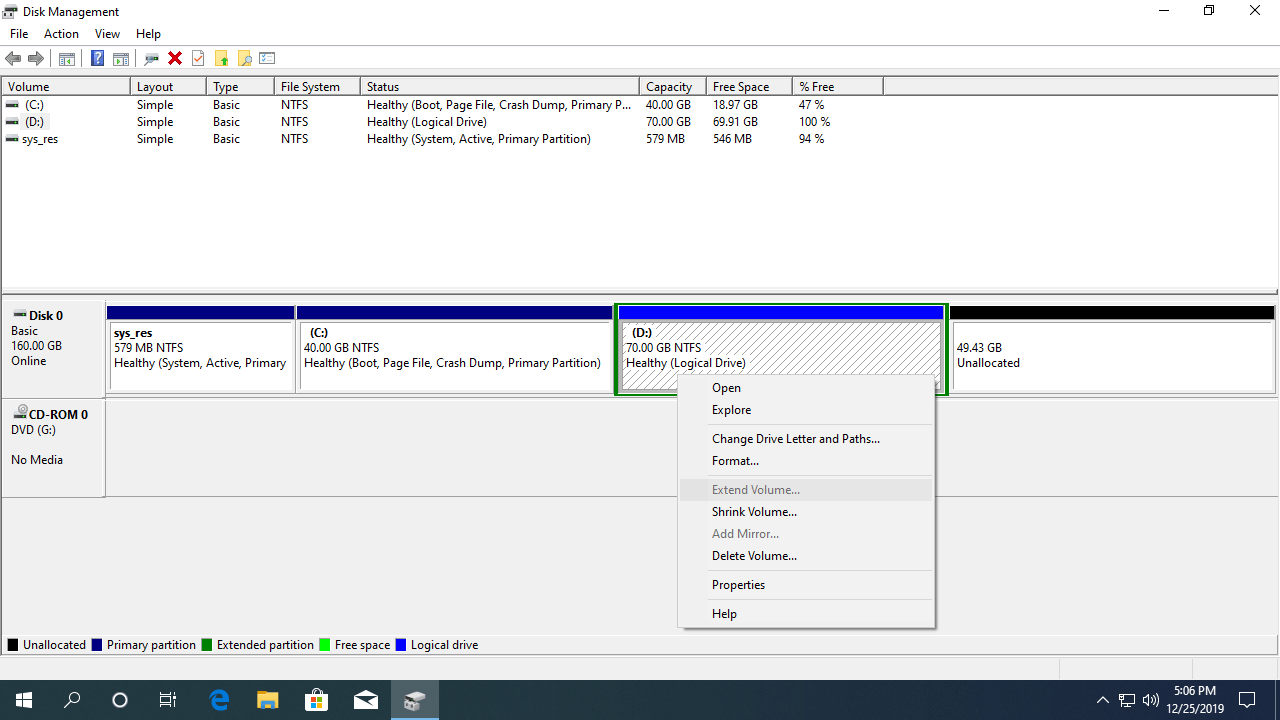Select the 49.43 GB Unallocated partition block
The height and width of the screenshot is (720, 1280).
[1112, 355]
